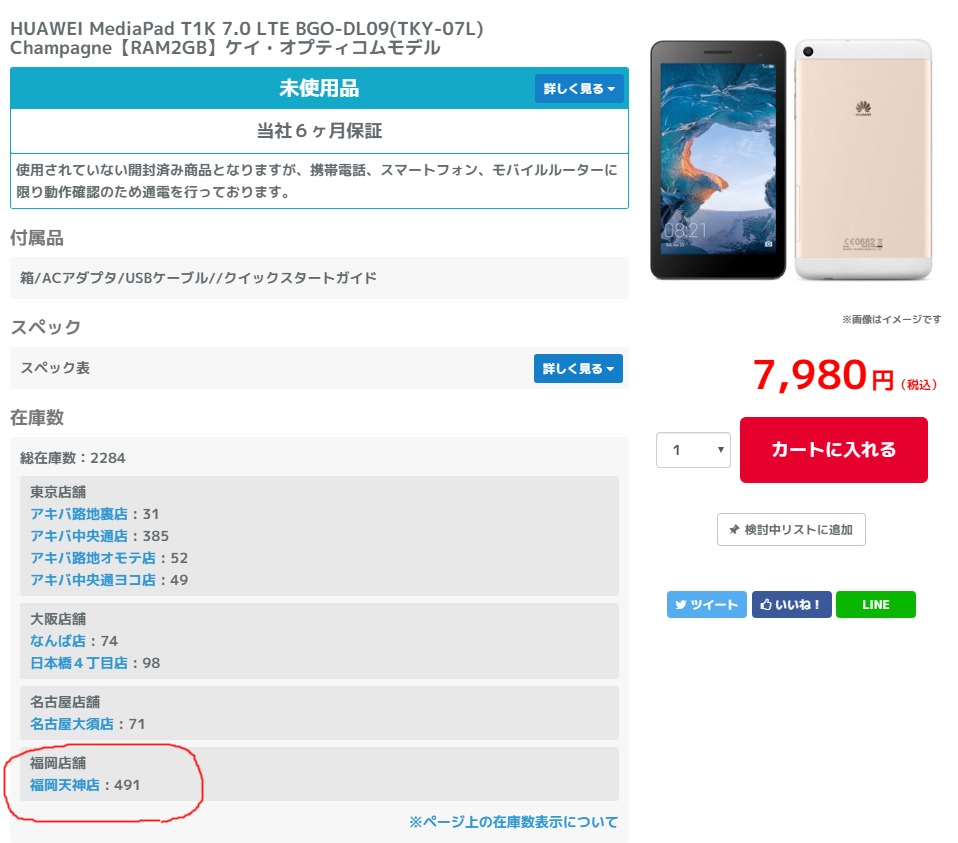Click the champagne tablet back view image
Image resolution: width=958 pixels, height=843 pixels.
click(x=863, y=160)
